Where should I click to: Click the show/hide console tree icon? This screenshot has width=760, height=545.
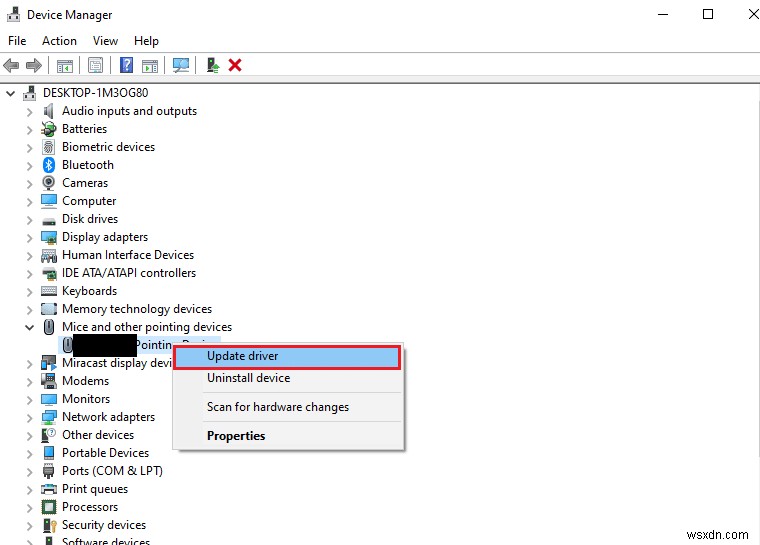(65, 65)
